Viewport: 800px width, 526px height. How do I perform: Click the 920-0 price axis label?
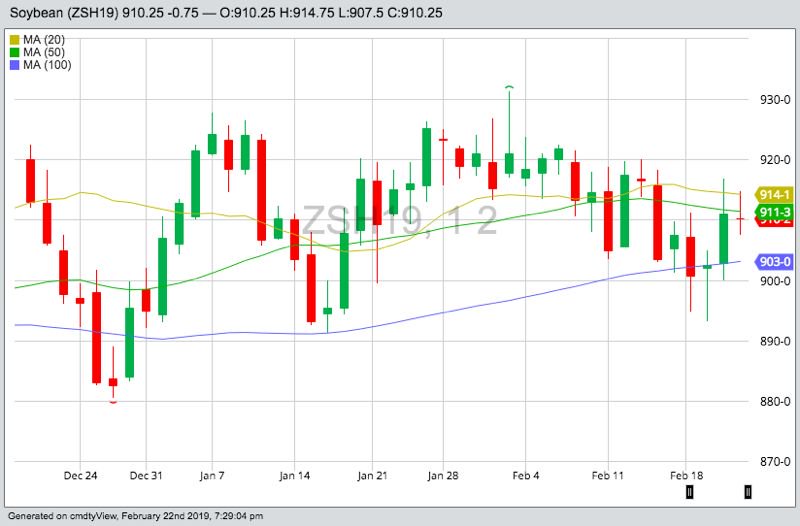(x=775, y=160)
